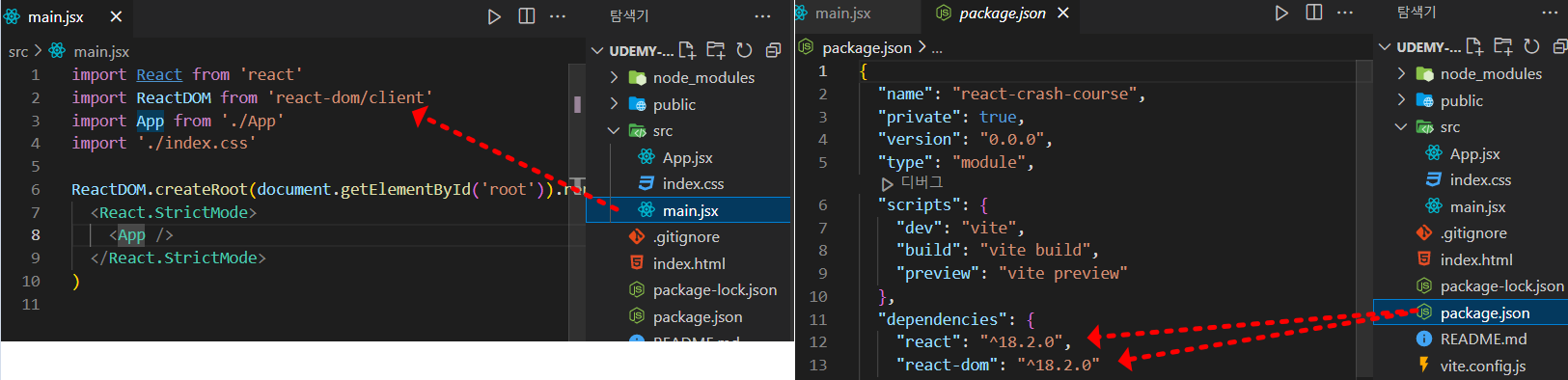The image size is (1568, 380).
Task: Refresh the left explorer tree
Action: coord(744,50)
